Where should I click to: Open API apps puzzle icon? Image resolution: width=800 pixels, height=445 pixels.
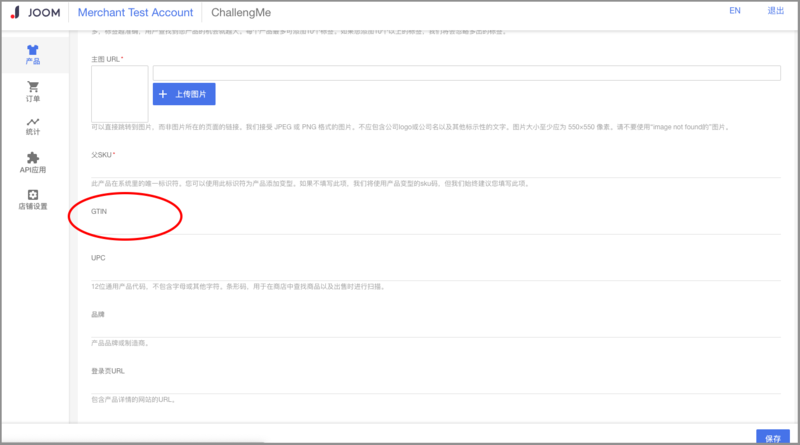[33, 158]
